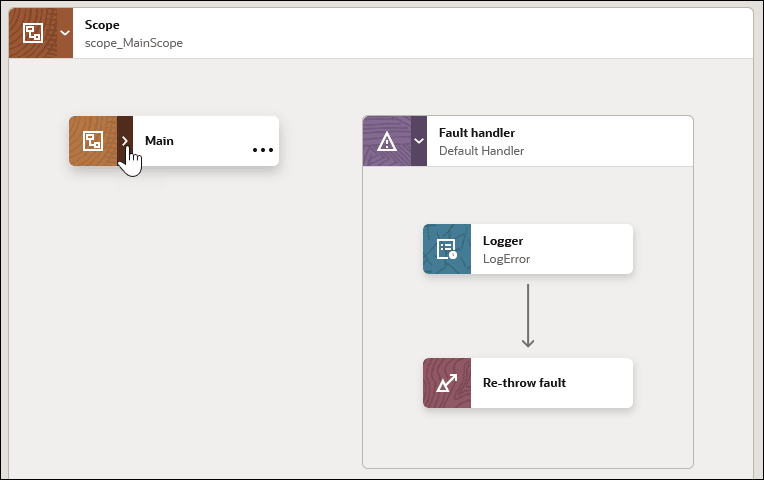Viewport: 764px width, 480px height.
Task: Click the Re-throw fault icon
Action: click(447, 383)
